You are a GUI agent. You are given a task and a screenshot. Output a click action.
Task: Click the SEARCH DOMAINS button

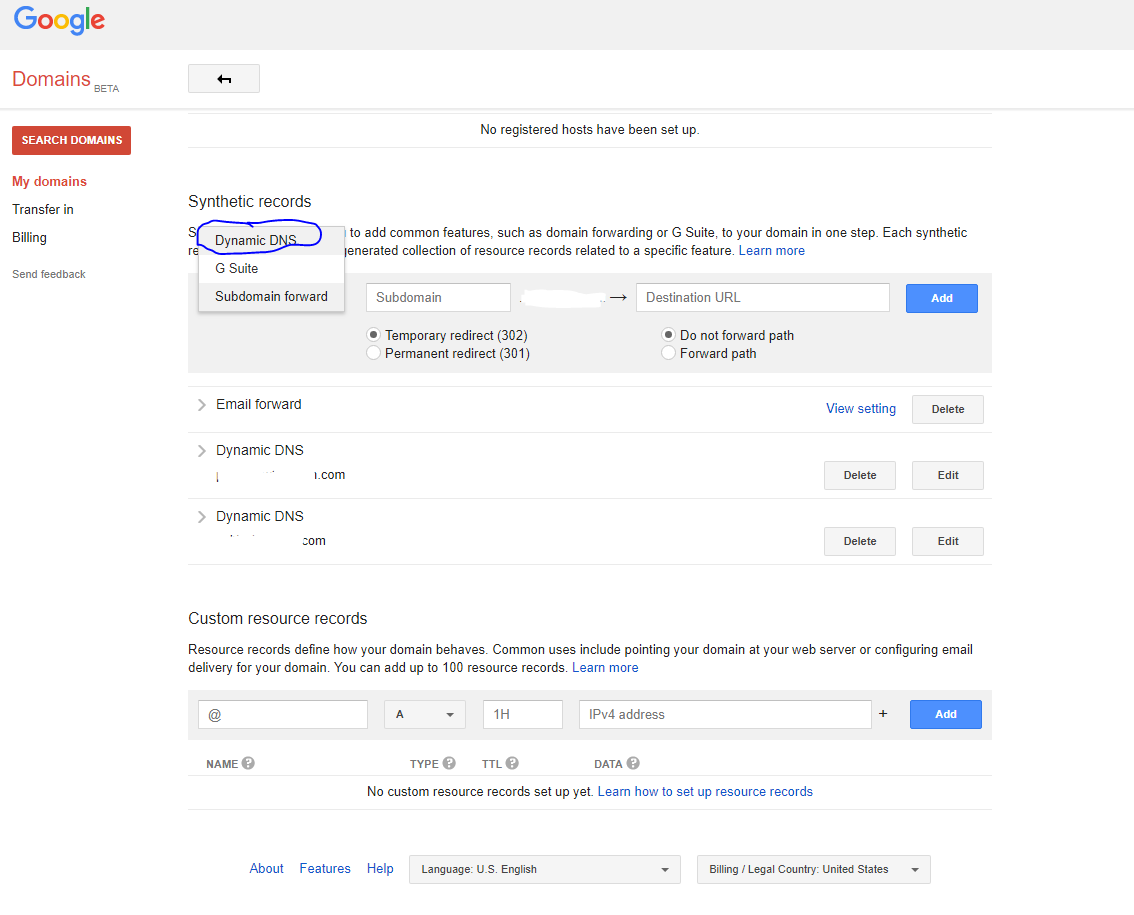click(x=72, y=140)
